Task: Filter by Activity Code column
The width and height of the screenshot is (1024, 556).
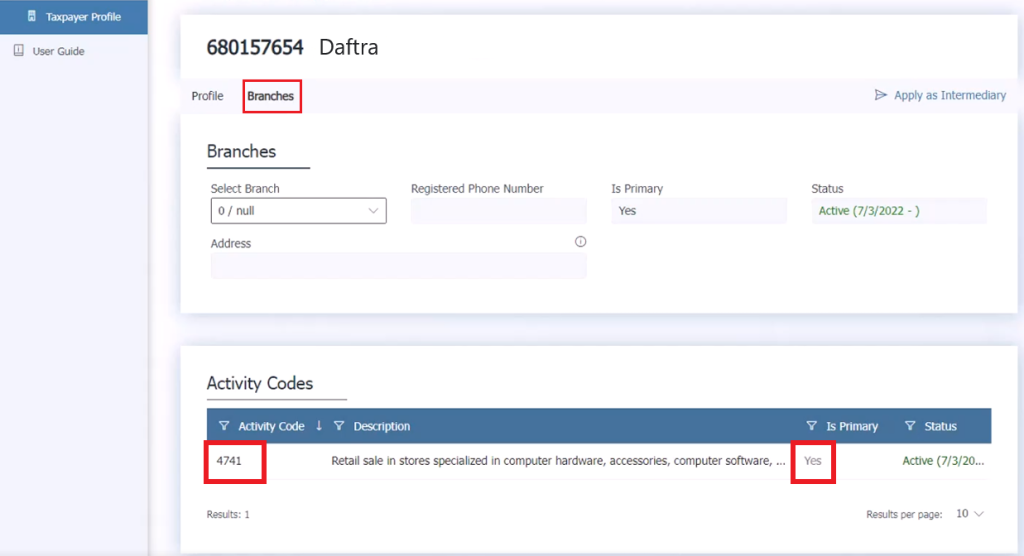Action: point(224,426)
